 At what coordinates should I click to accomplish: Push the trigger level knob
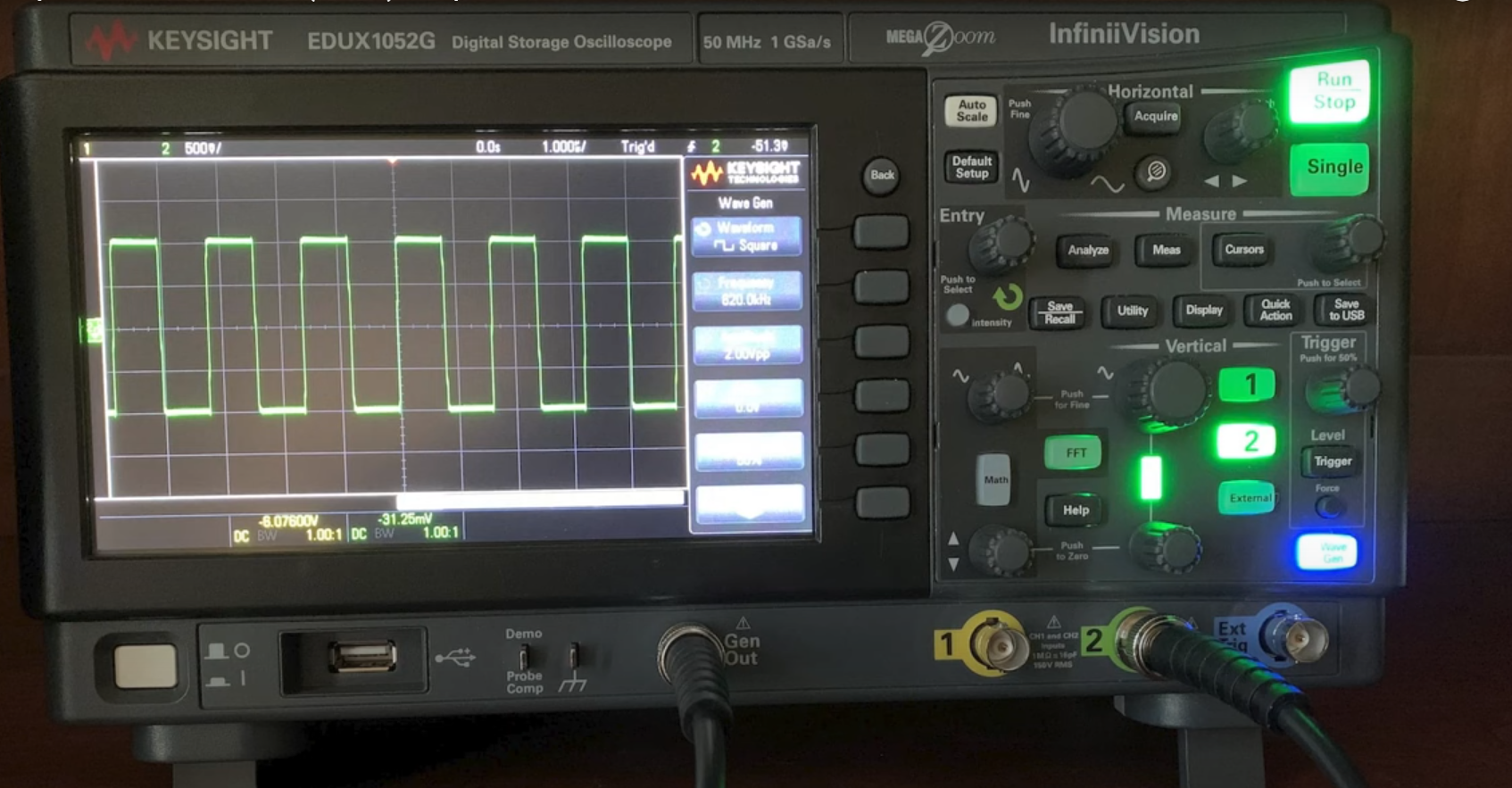coord(1345,388)
